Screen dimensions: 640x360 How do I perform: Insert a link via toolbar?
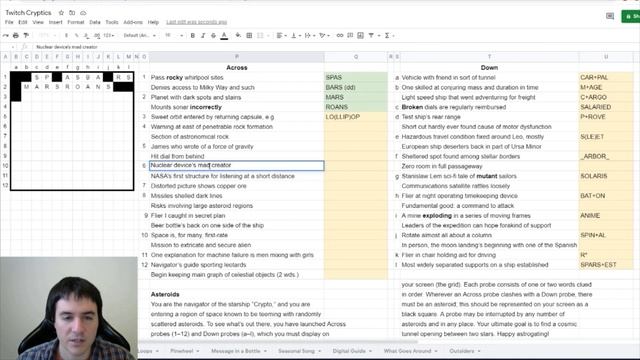click(x=340, y=36)
